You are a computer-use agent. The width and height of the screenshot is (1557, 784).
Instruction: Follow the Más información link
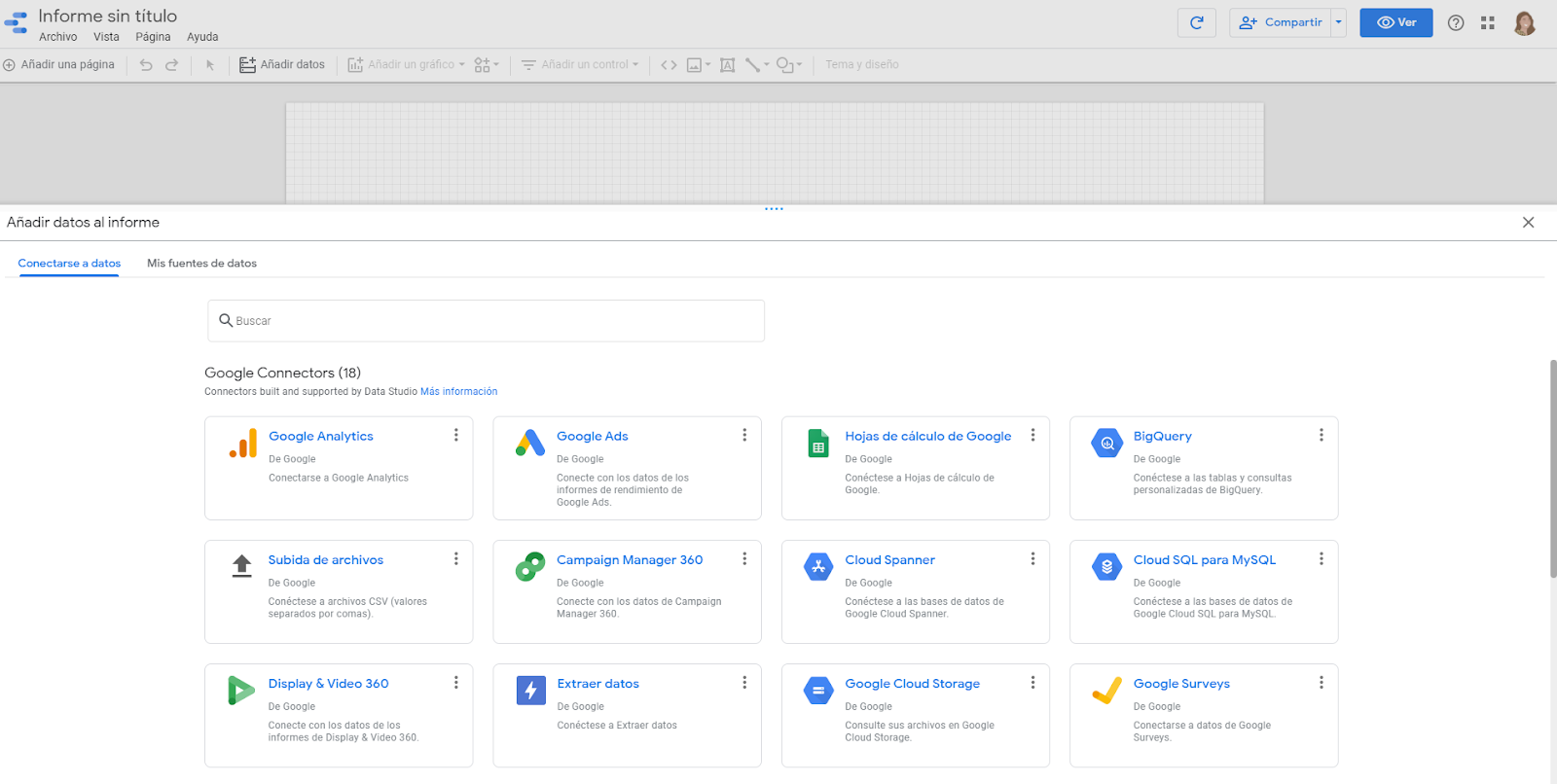coord(458,392)
